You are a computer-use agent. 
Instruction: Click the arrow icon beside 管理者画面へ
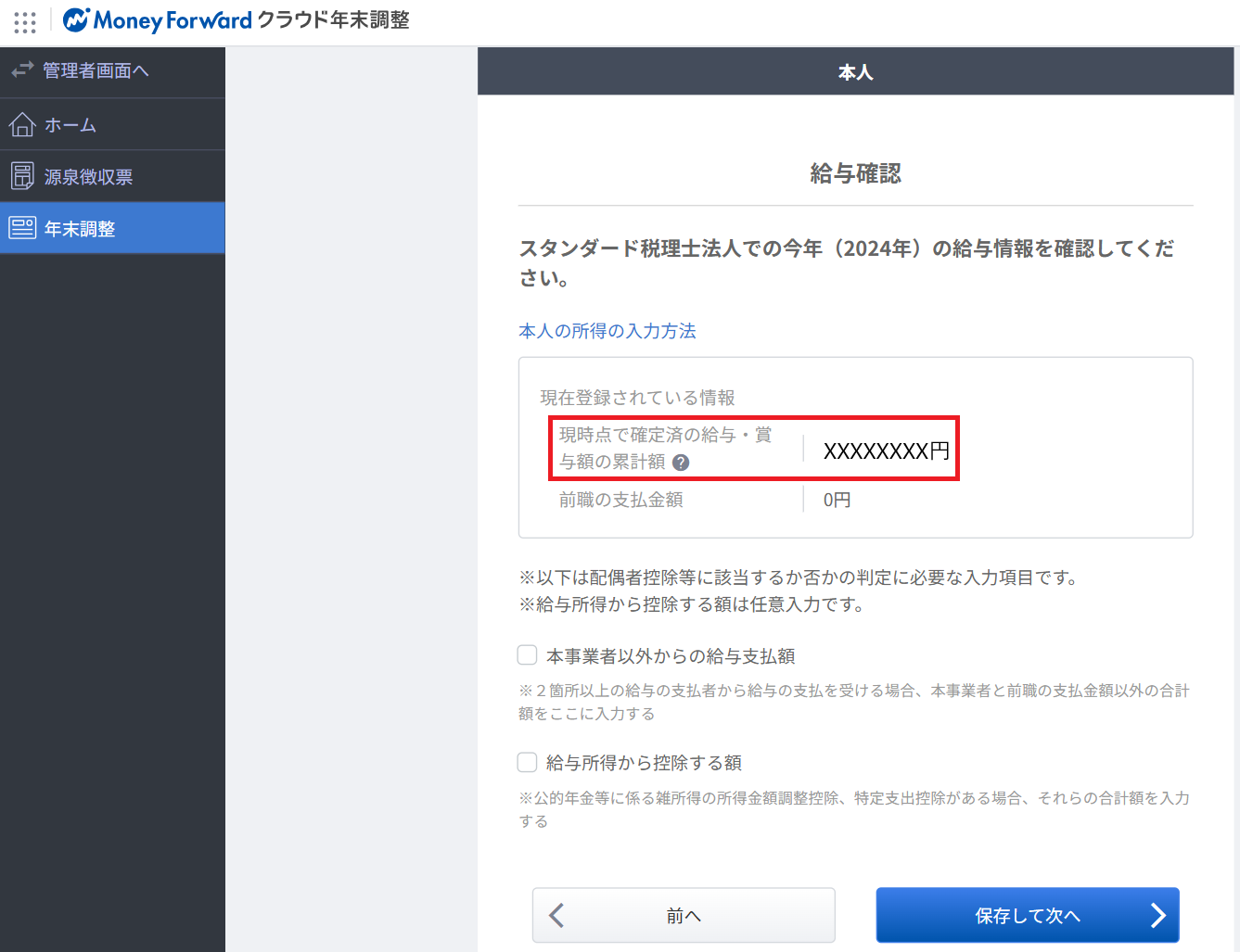(20, 70)
